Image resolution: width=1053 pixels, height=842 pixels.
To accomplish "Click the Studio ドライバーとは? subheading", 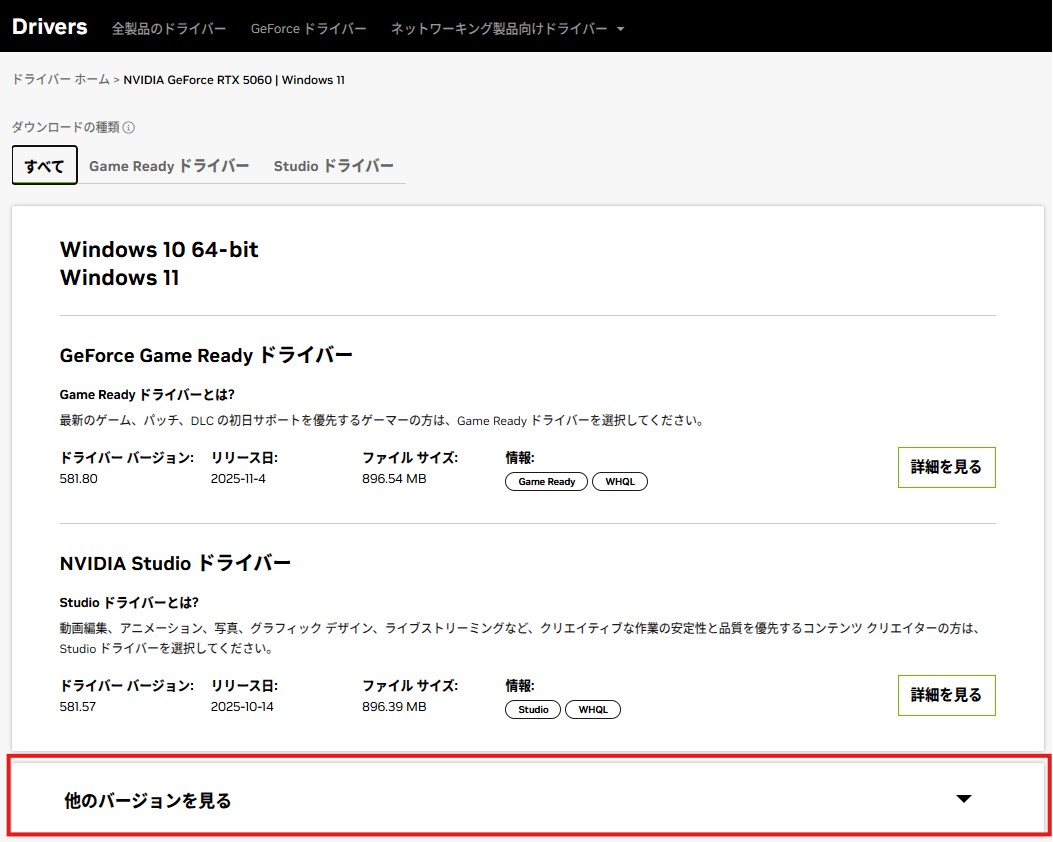I will coord(129,602).
